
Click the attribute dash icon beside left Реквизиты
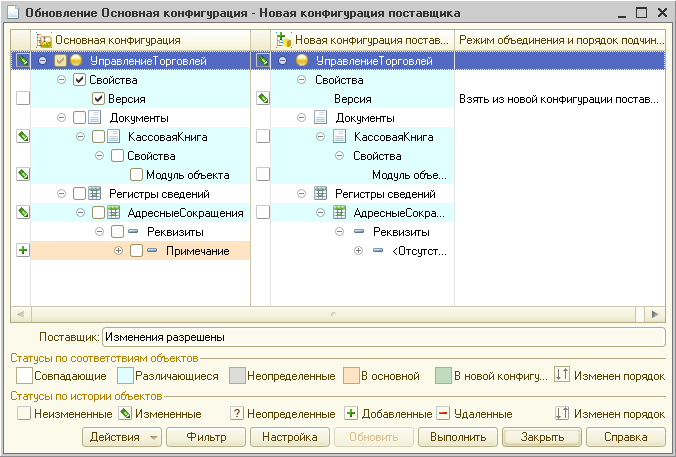click(x=133, y=232)
